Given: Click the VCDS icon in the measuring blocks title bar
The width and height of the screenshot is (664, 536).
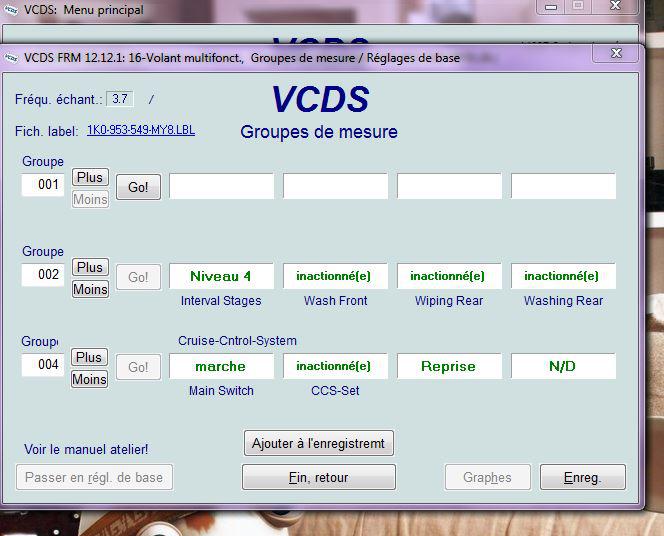Looking at the screenshot, I should pyautogui.click(x=11, y=57).
